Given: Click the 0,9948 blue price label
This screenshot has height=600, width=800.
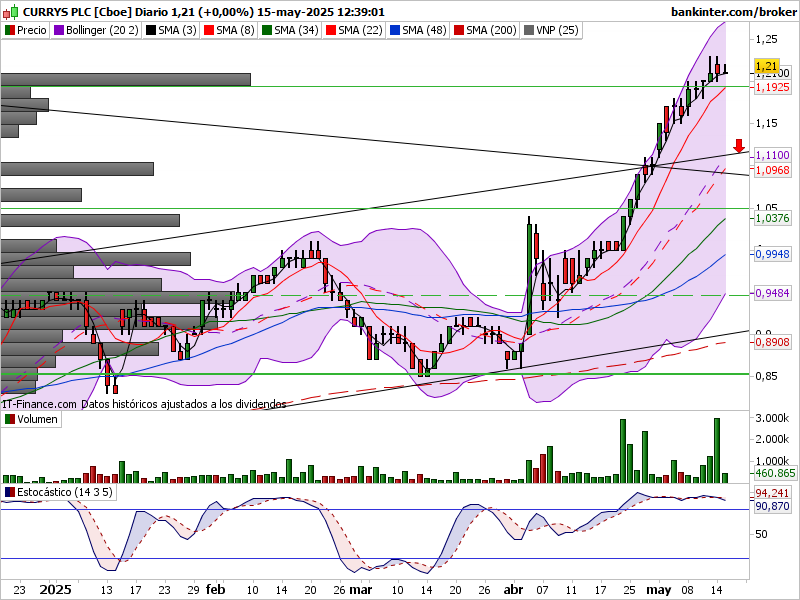Looking at the screenshot, I should (772, 254).
